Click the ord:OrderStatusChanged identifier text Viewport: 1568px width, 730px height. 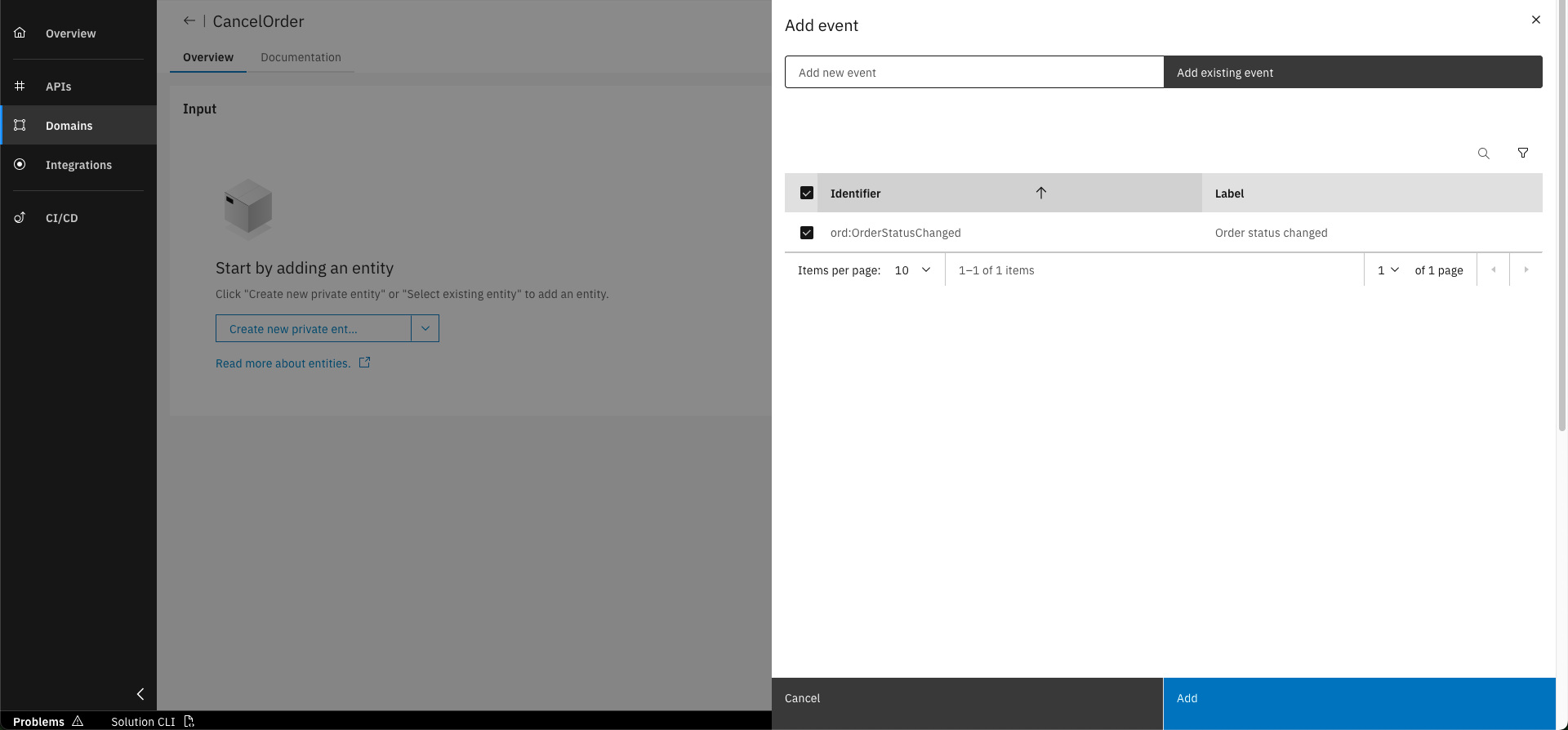click(x=895, y=233)
